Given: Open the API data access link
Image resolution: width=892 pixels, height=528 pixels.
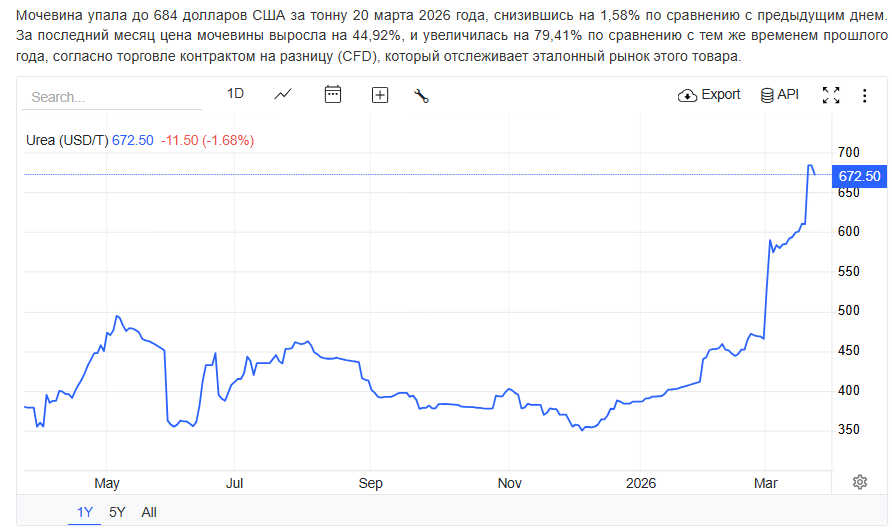Looking at the screenshot, I should pyautogui.click(x=780, y=95).
